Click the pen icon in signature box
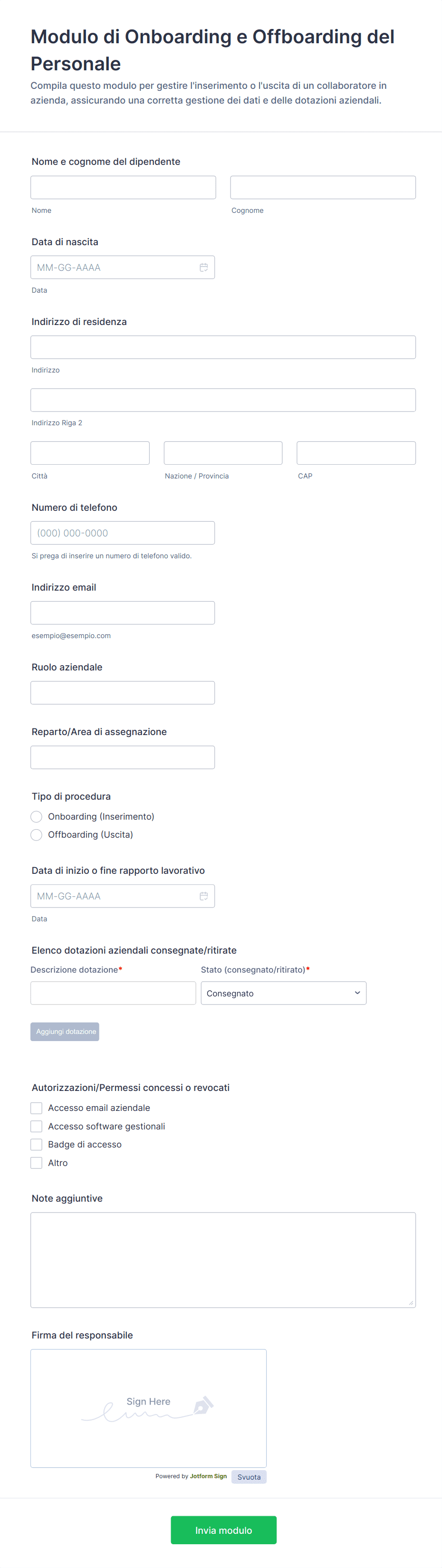This screenshot has height=1568, width=442. [x=203, y=1405]
